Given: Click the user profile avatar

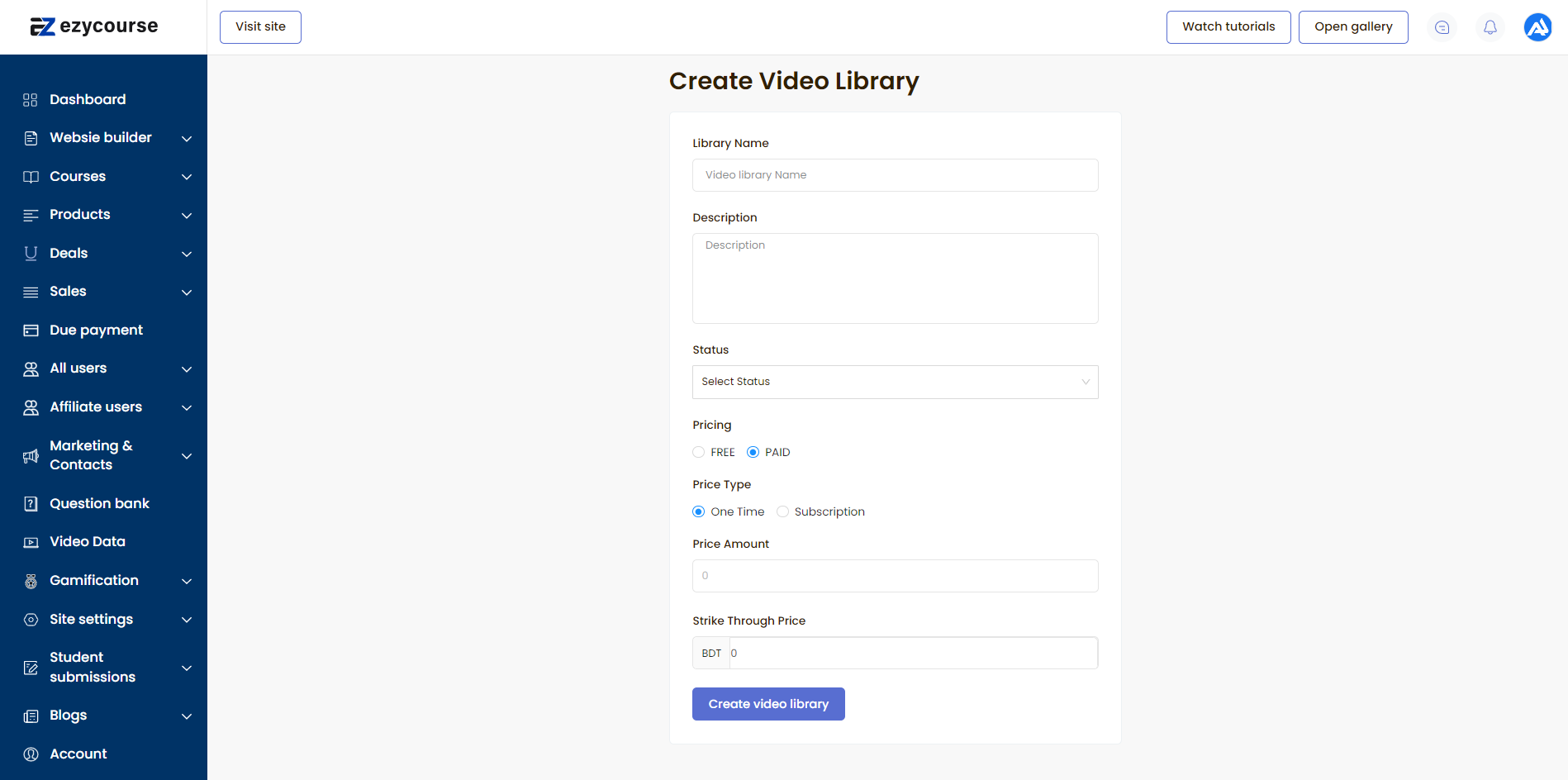Looking at the screenshot, I should point(1537,27).
